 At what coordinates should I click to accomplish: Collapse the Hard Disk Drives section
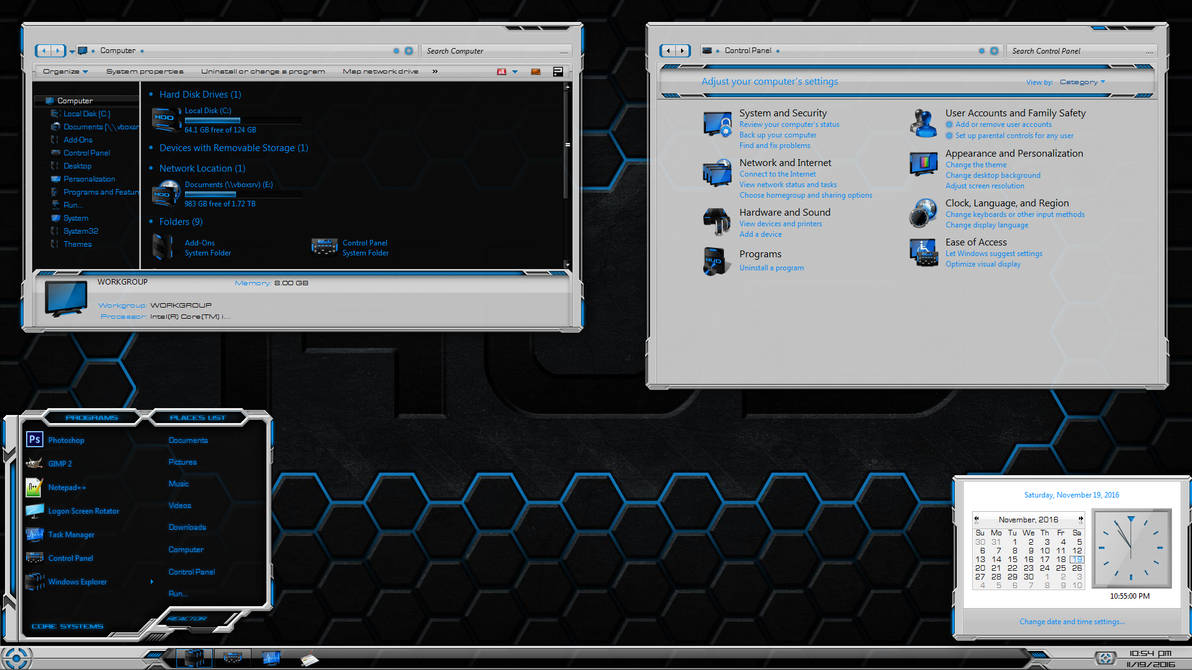coord(148,94)
